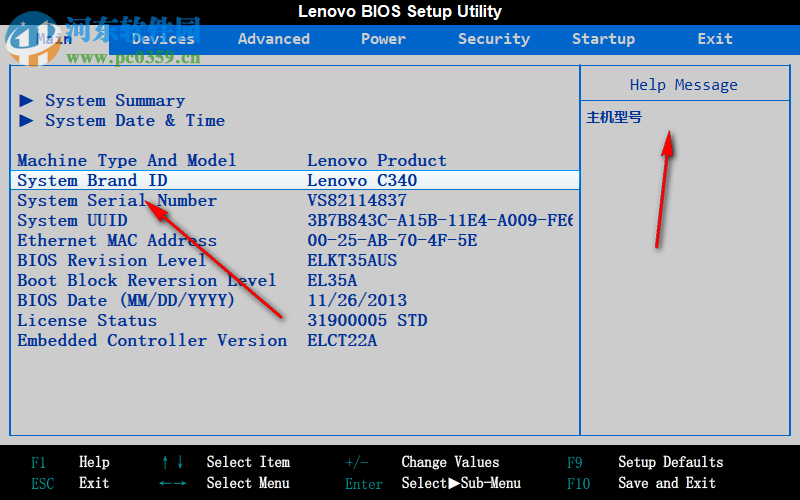The width and height of the screenshot is (800, 500).
Task: Click serial number VS82114837
Action: (x=357, y=201)
